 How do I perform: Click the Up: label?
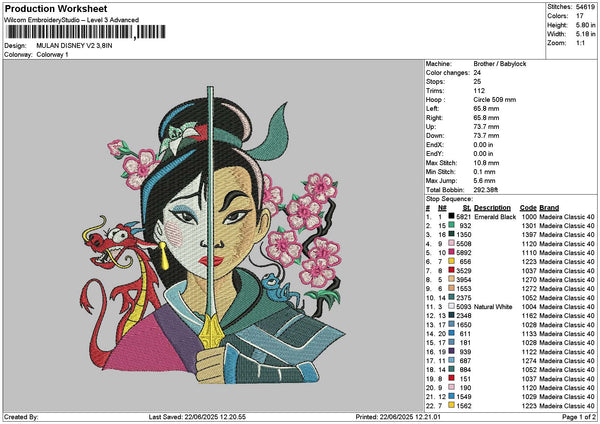click(x=430, y=127)
